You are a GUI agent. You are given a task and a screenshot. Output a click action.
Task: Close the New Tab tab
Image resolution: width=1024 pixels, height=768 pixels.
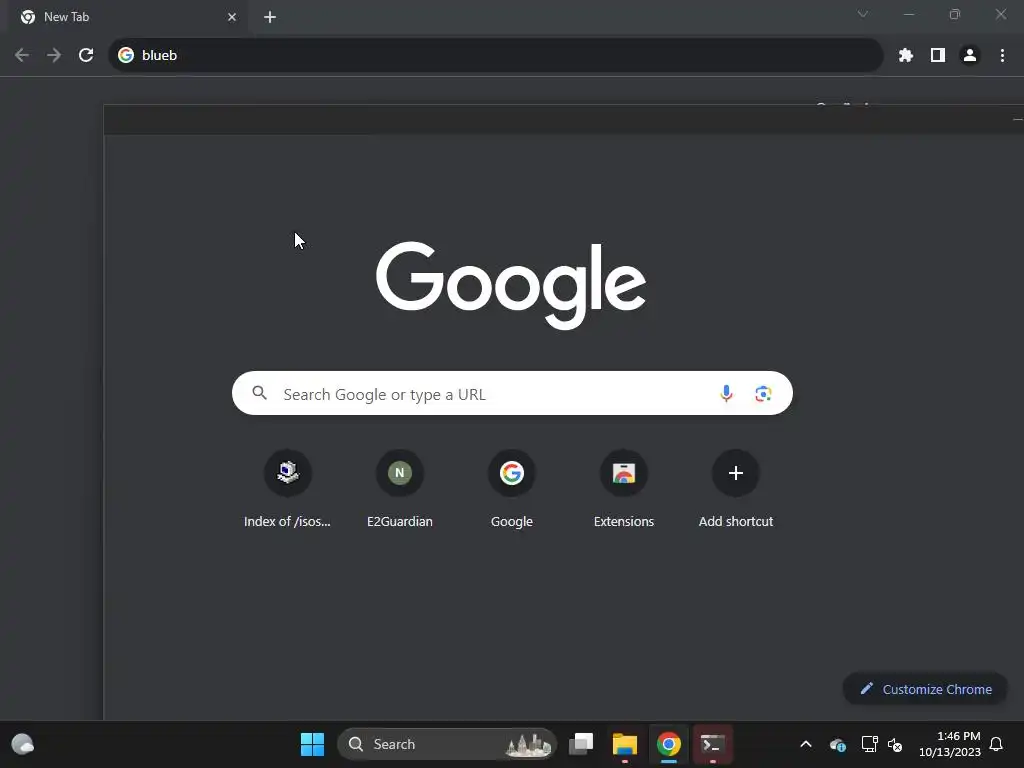(x=232, y=17)
